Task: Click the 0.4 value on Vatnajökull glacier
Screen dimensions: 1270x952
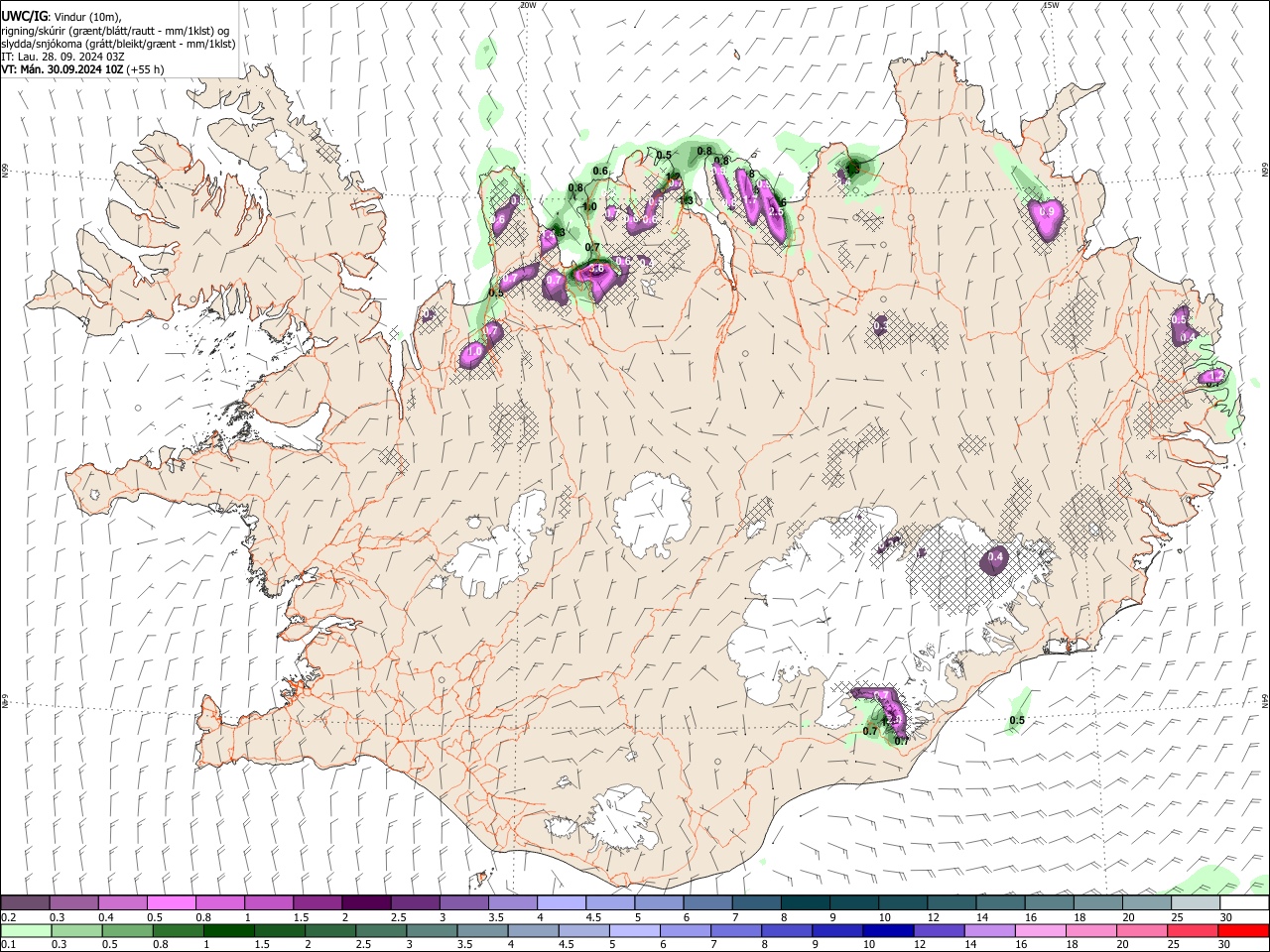Action: [996, 558]
